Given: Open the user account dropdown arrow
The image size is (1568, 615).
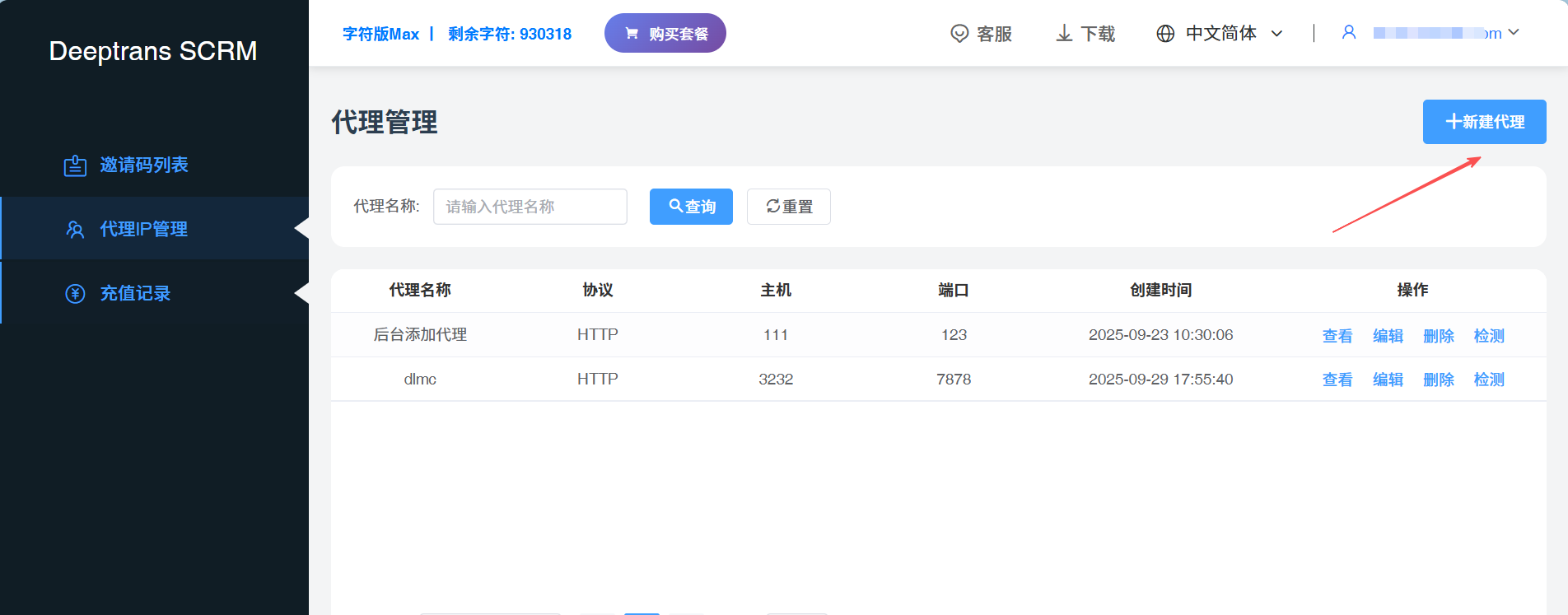Looking at the screenshot, I should pyautogui.click(x=1513, y=33).
